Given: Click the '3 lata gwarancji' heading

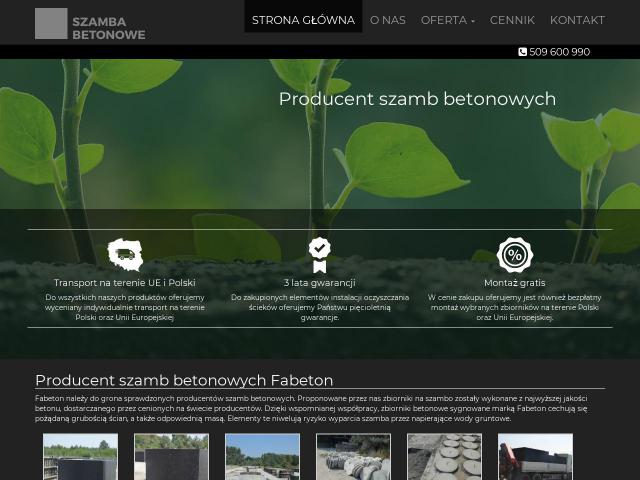Looking at the screenshot, I should click(x=320, y=282).
